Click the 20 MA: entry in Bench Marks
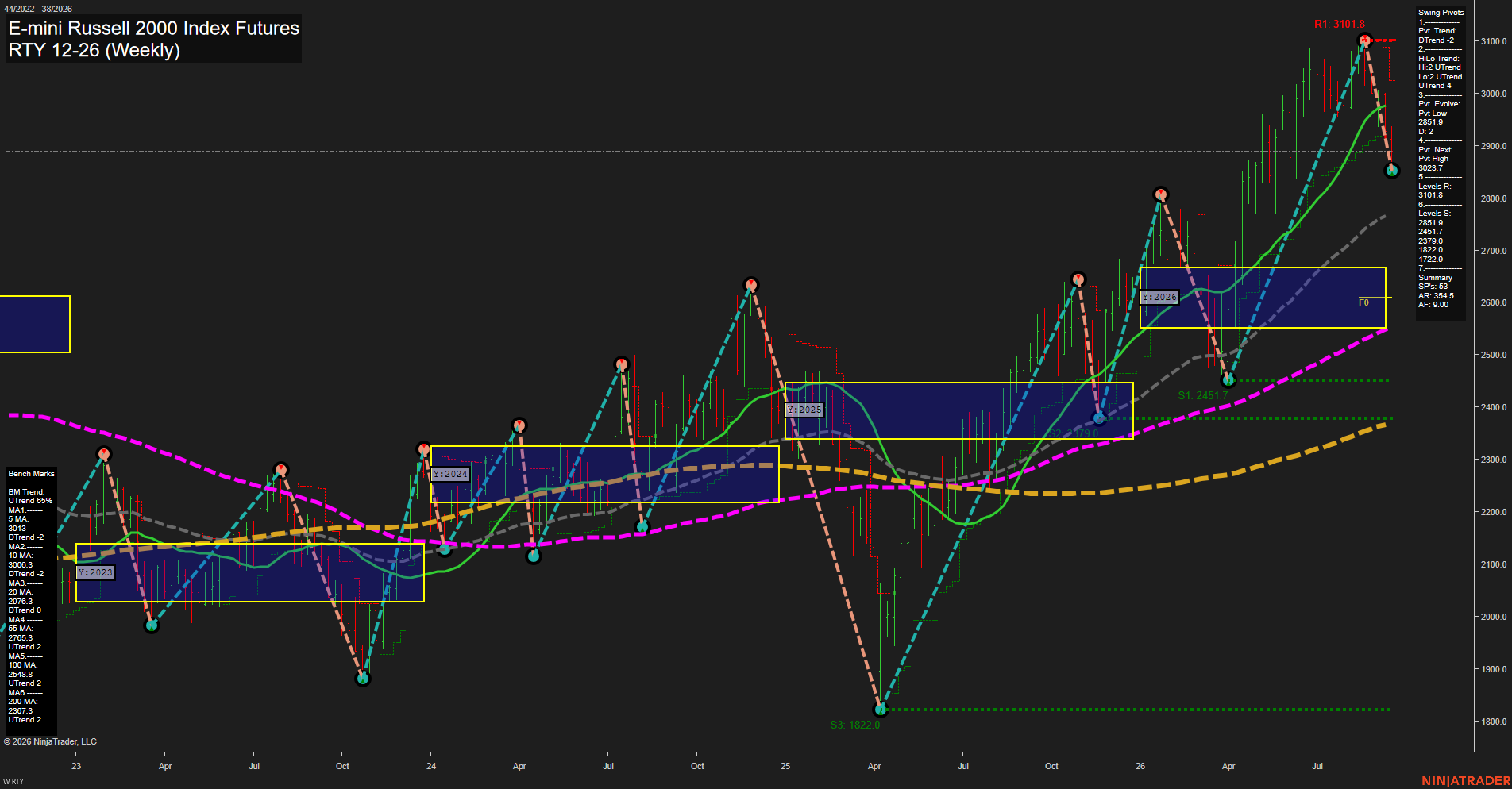 click(21, 592)
